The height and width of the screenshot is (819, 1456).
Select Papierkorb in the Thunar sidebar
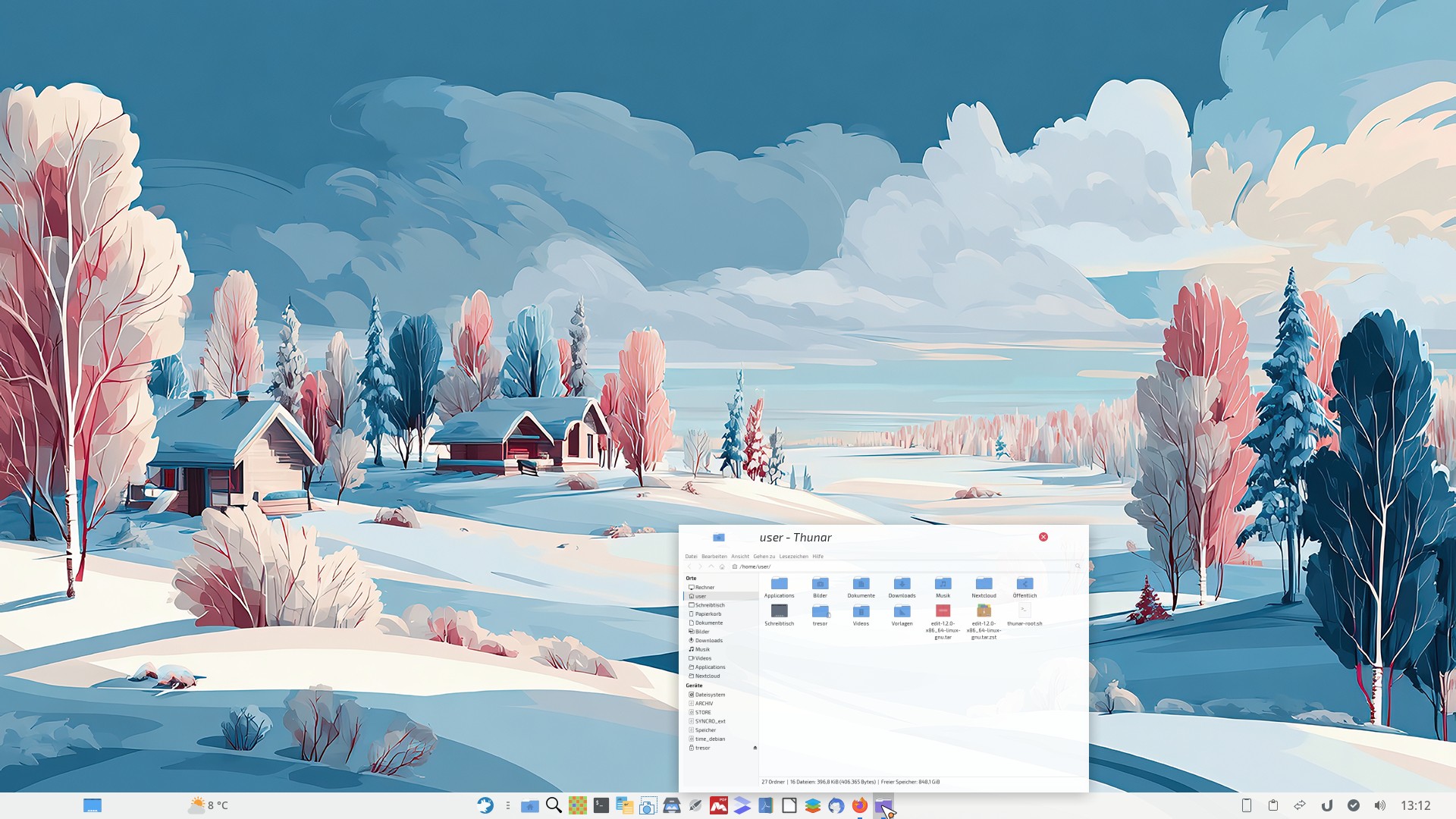pyautogui.click(x=708, y=613)
